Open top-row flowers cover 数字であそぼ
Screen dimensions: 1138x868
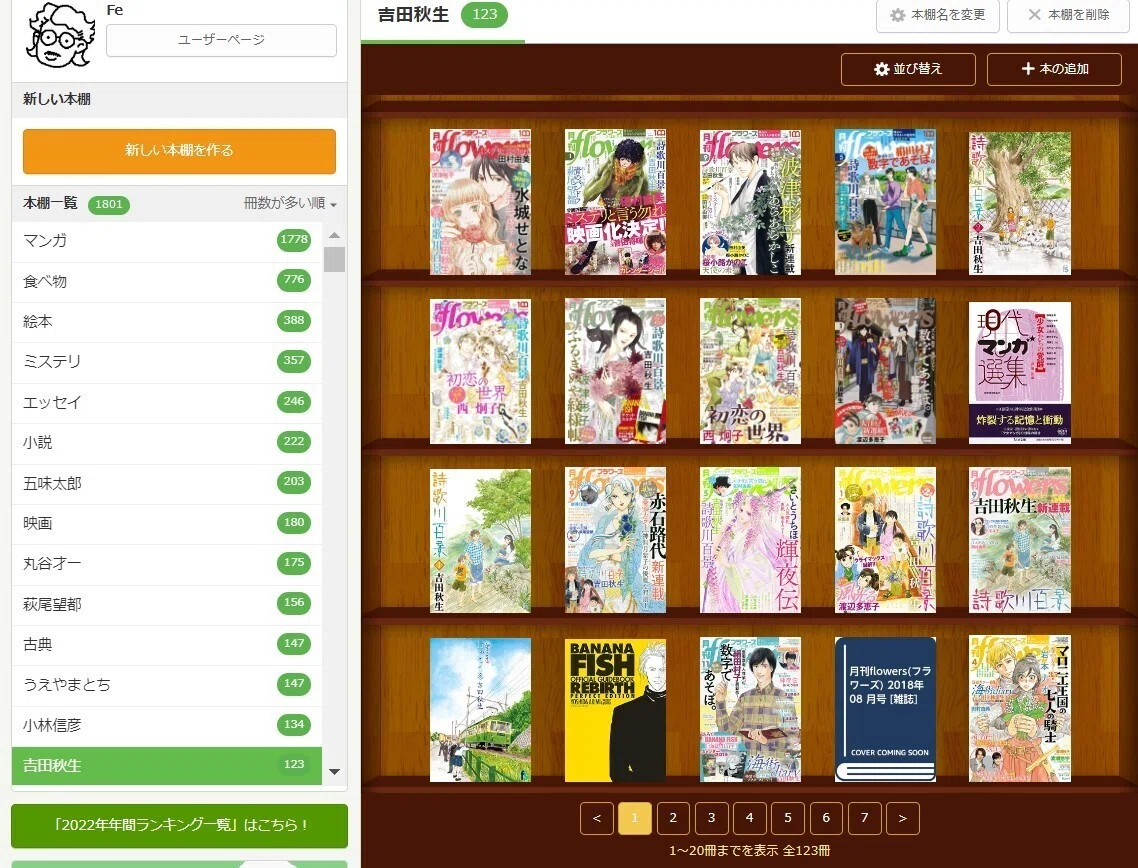(x=885, y=202)
